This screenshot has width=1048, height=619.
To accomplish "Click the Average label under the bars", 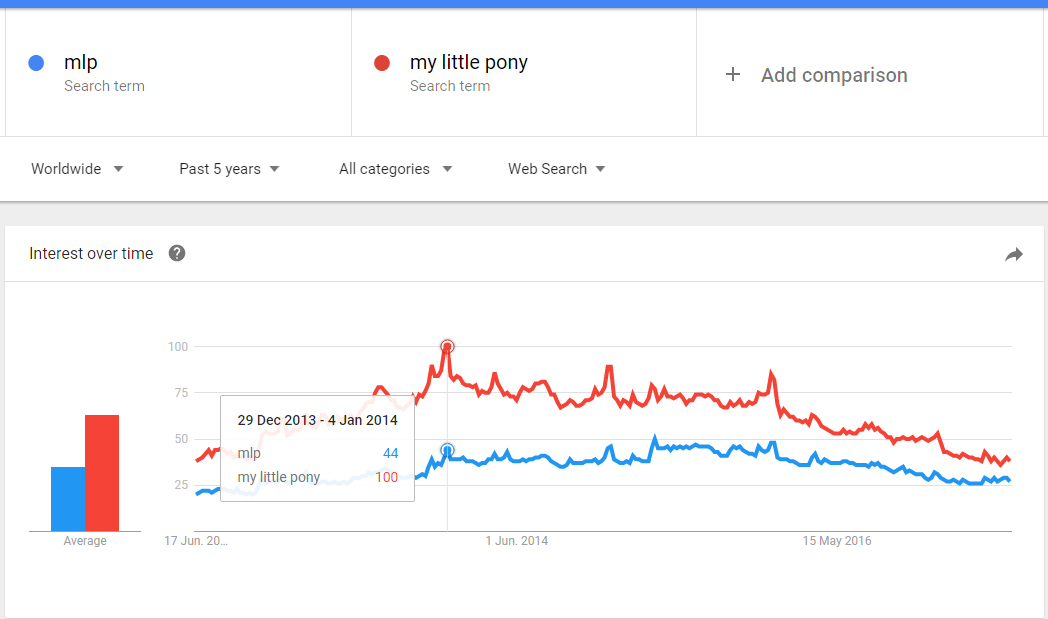I will point(85,541).
